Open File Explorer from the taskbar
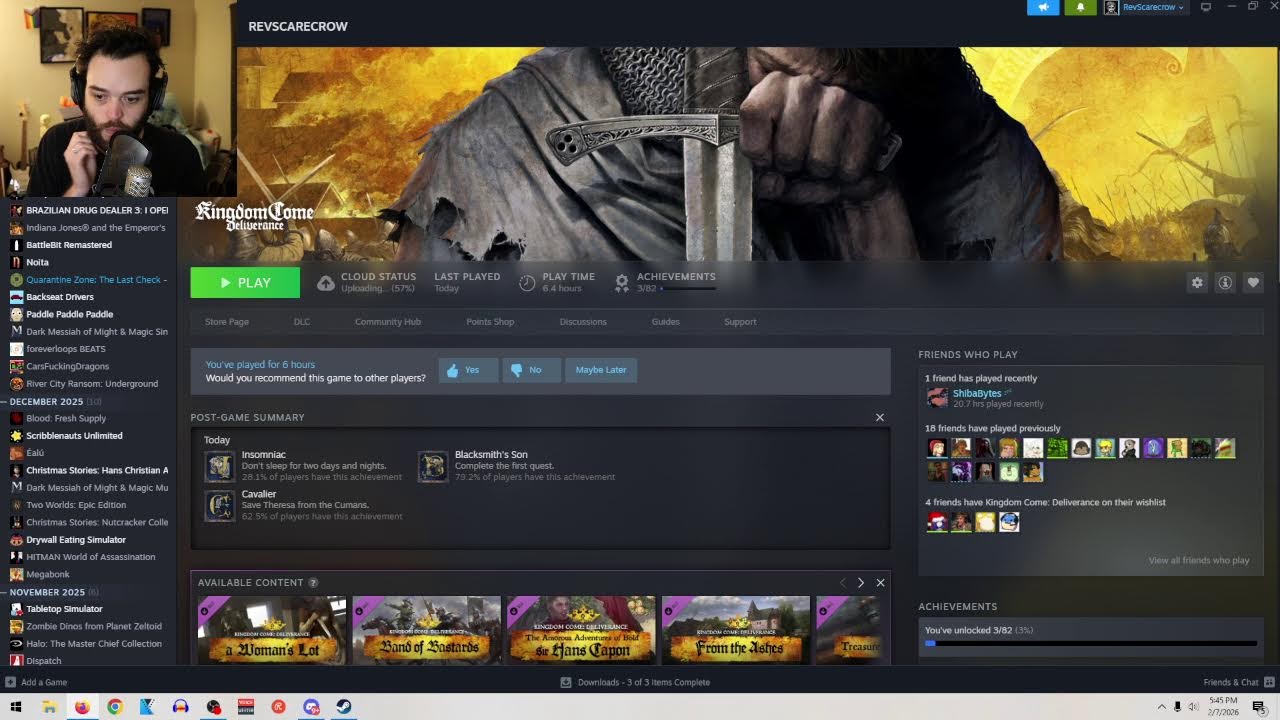This screenshot has height=720, width=1280. click(48, 707)
